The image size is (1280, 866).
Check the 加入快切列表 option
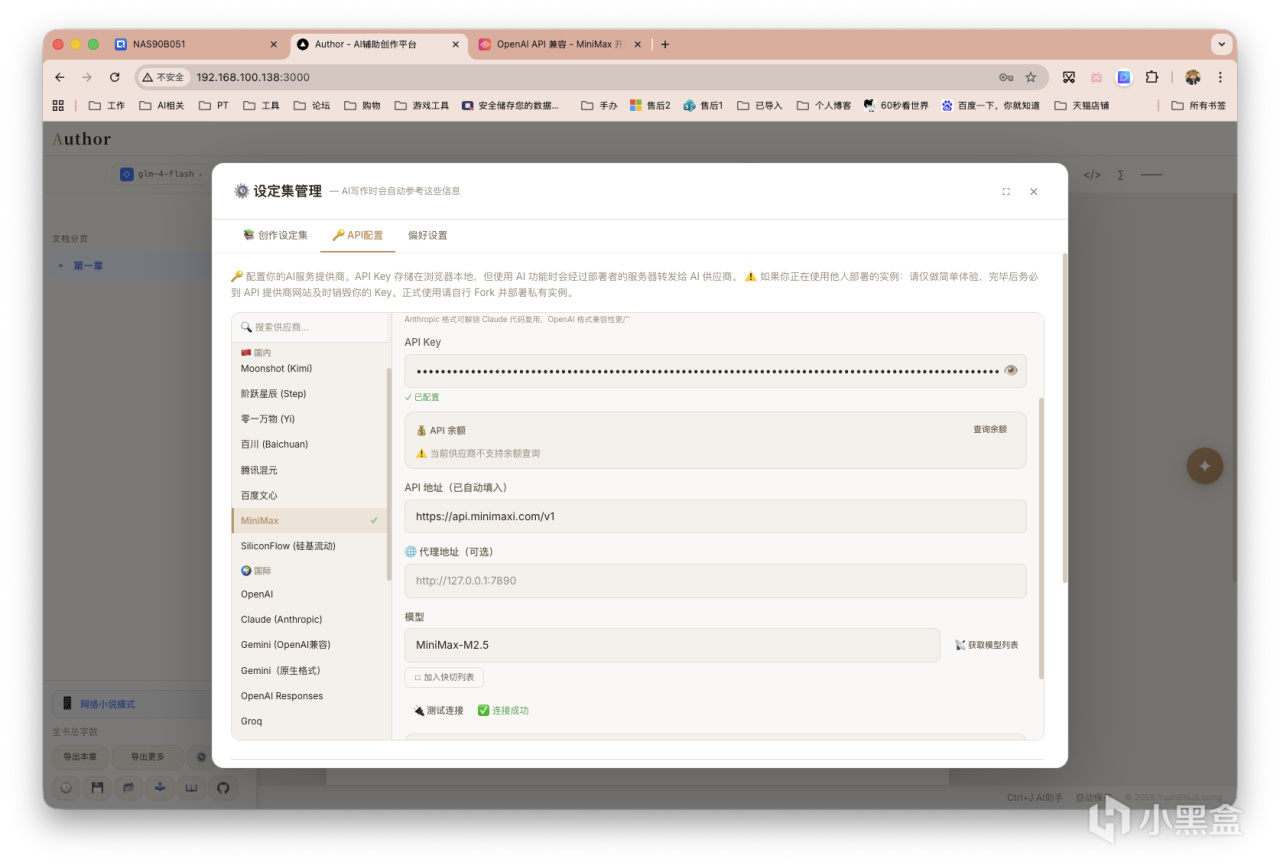point(444,677)
